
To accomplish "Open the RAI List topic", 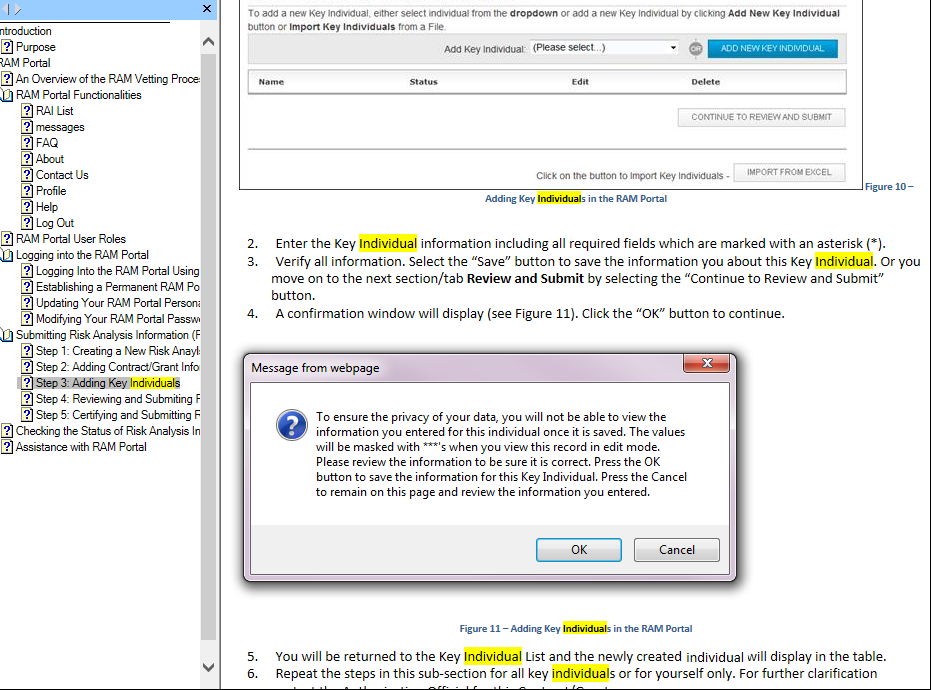I will (54, 111).
